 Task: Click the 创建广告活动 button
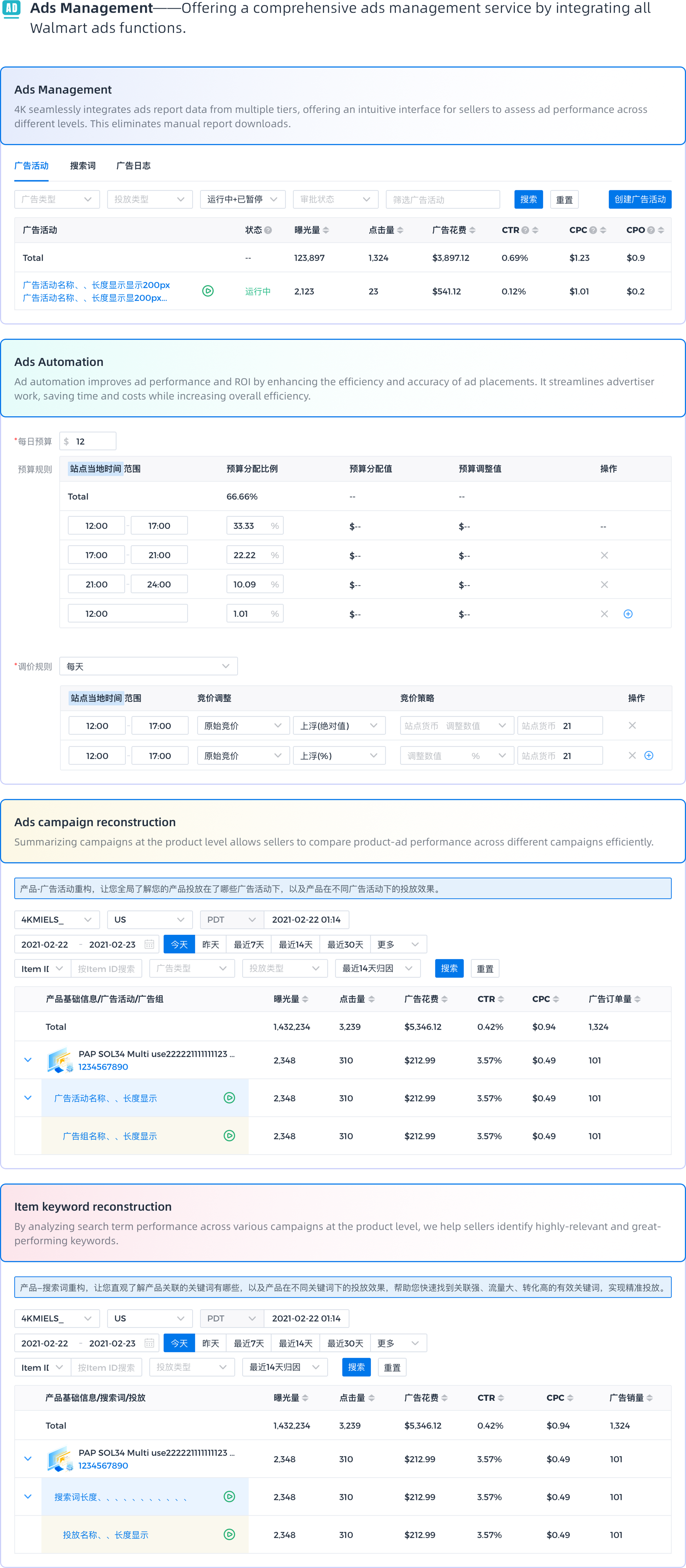640,199
